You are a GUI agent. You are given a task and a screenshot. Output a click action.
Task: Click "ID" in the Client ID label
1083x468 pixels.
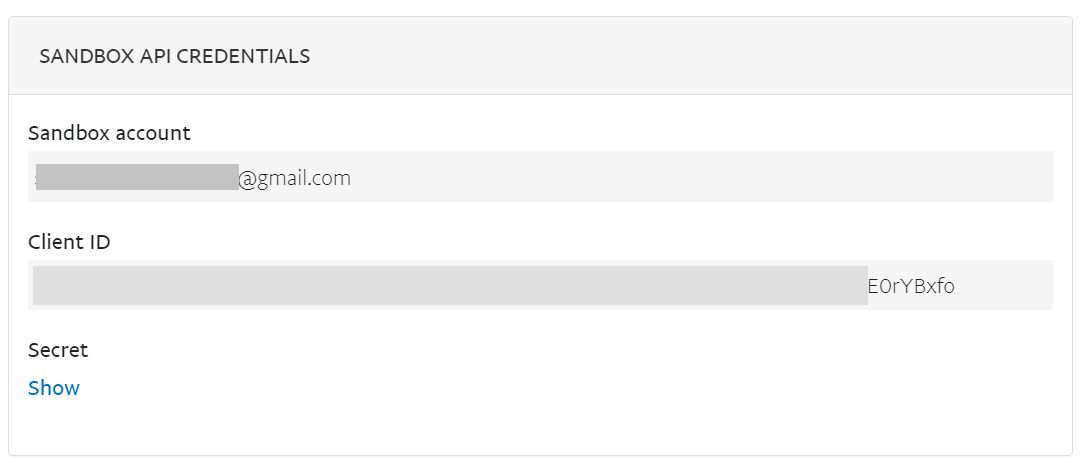pyautogui.click(x=100, y=242)
